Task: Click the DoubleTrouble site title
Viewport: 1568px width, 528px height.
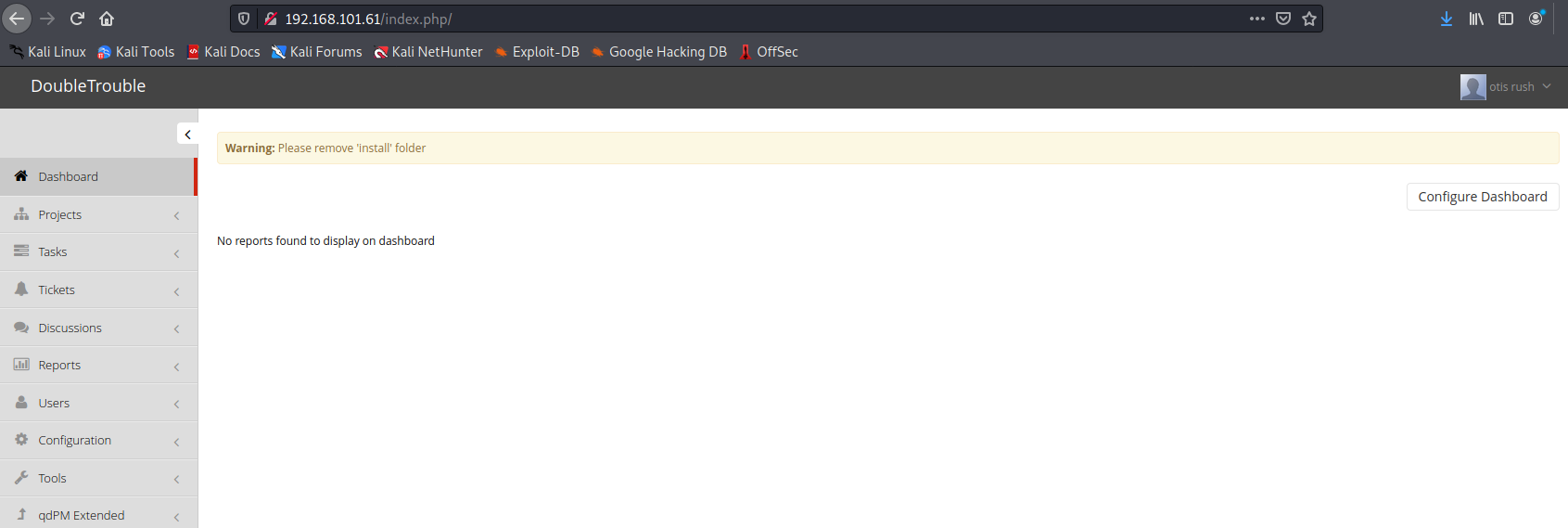Action: [88, 85]
